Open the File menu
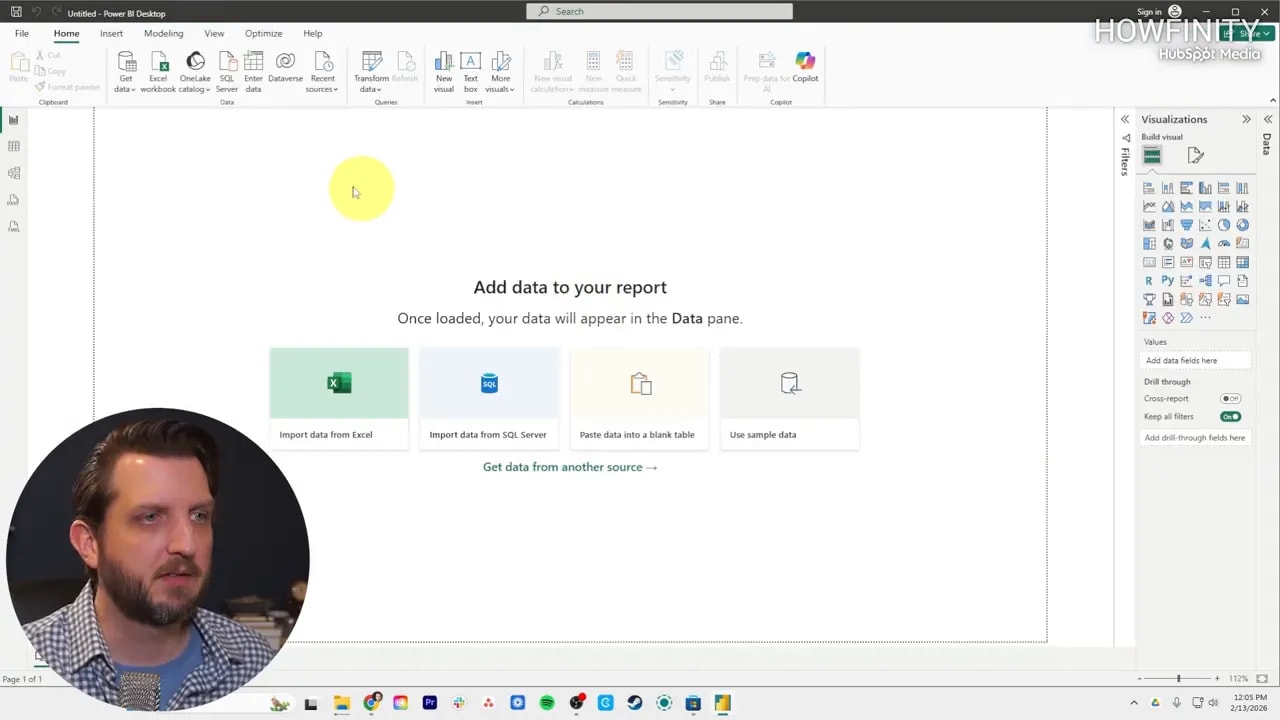The image size is (1280, 720). click(x=21, y=33)
